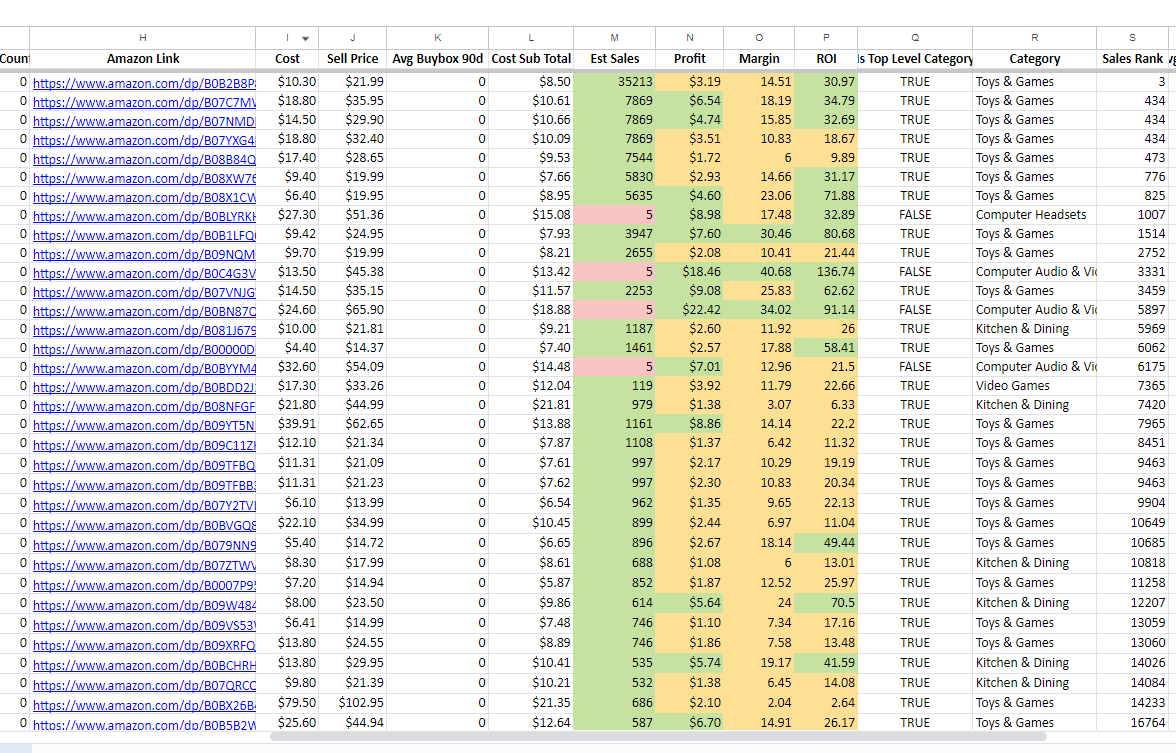Select column K header letter

coord(437,38)
